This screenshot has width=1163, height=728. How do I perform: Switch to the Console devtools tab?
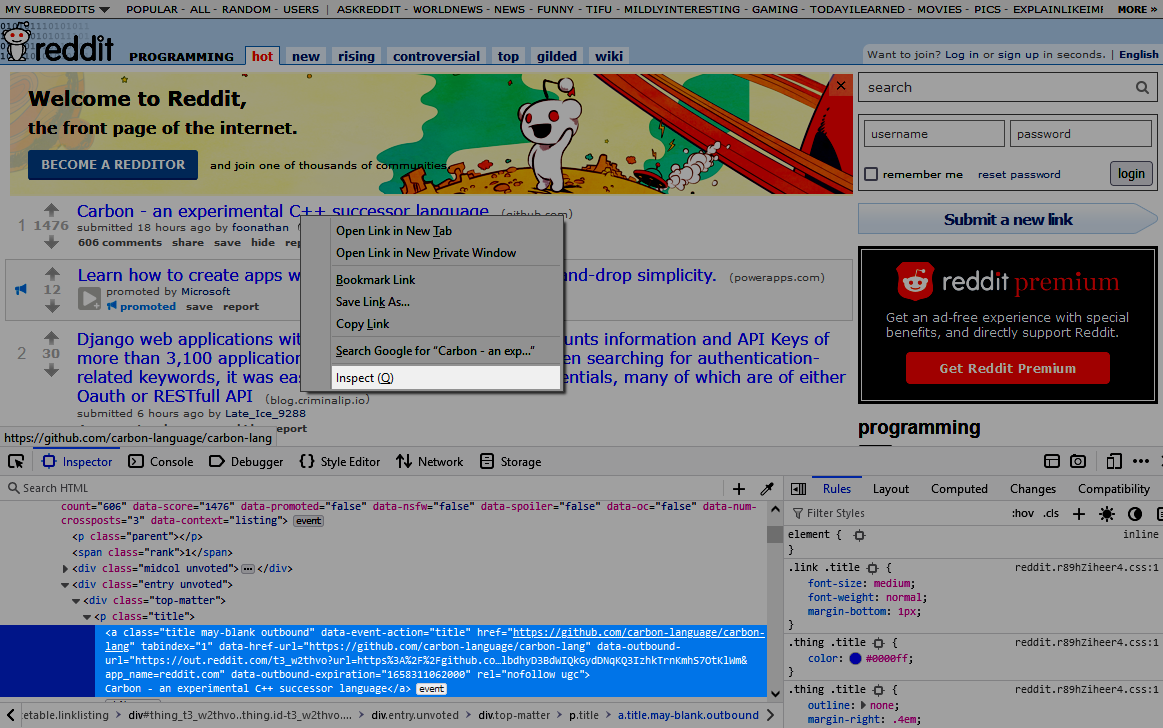pyautogui.click(x=161, y=462)
